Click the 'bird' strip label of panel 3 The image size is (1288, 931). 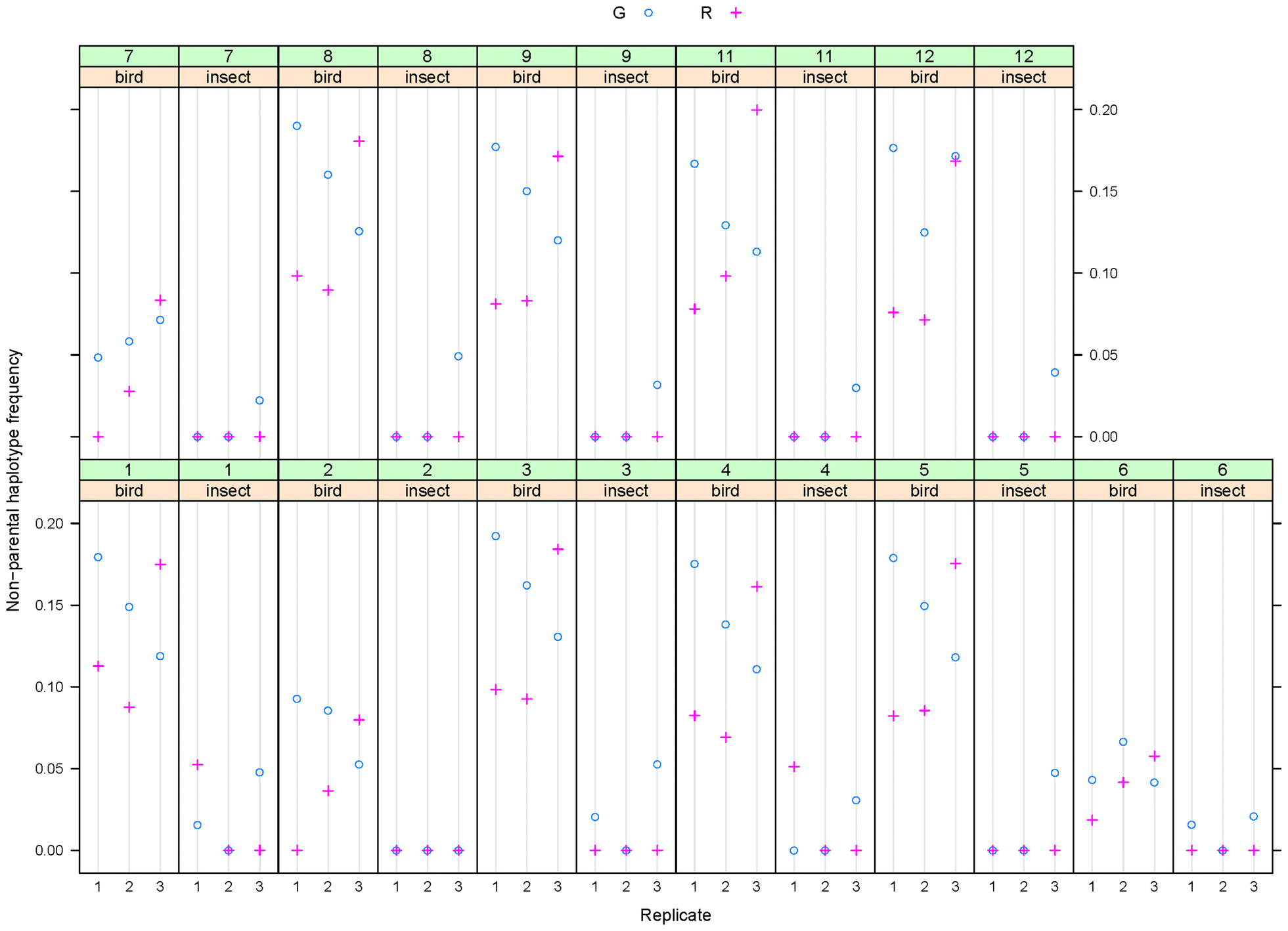527,490
